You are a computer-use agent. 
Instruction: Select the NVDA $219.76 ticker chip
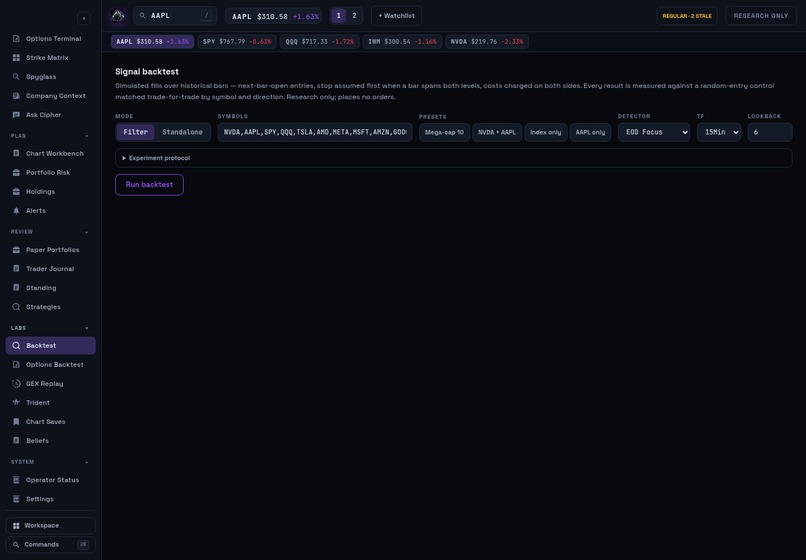[487, 42]
